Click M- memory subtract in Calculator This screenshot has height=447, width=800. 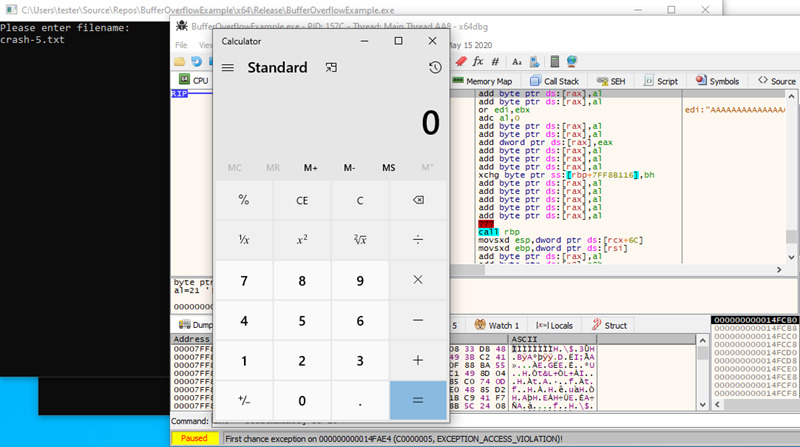pos(349,168)
